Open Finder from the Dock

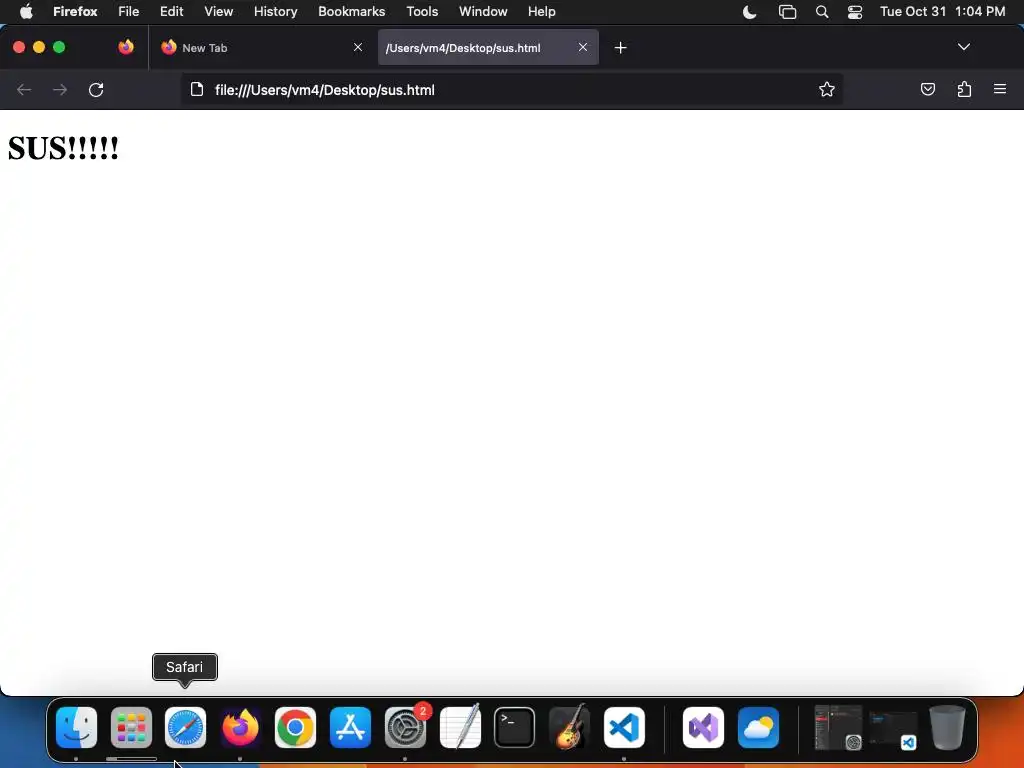pyautogui.click(x=76, y=727)
